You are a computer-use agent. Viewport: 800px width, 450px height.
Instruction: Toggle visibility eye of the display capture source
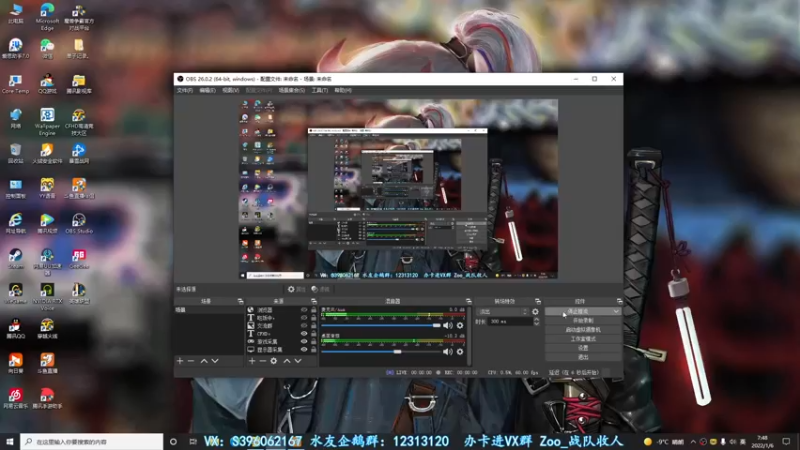[304, 349]
